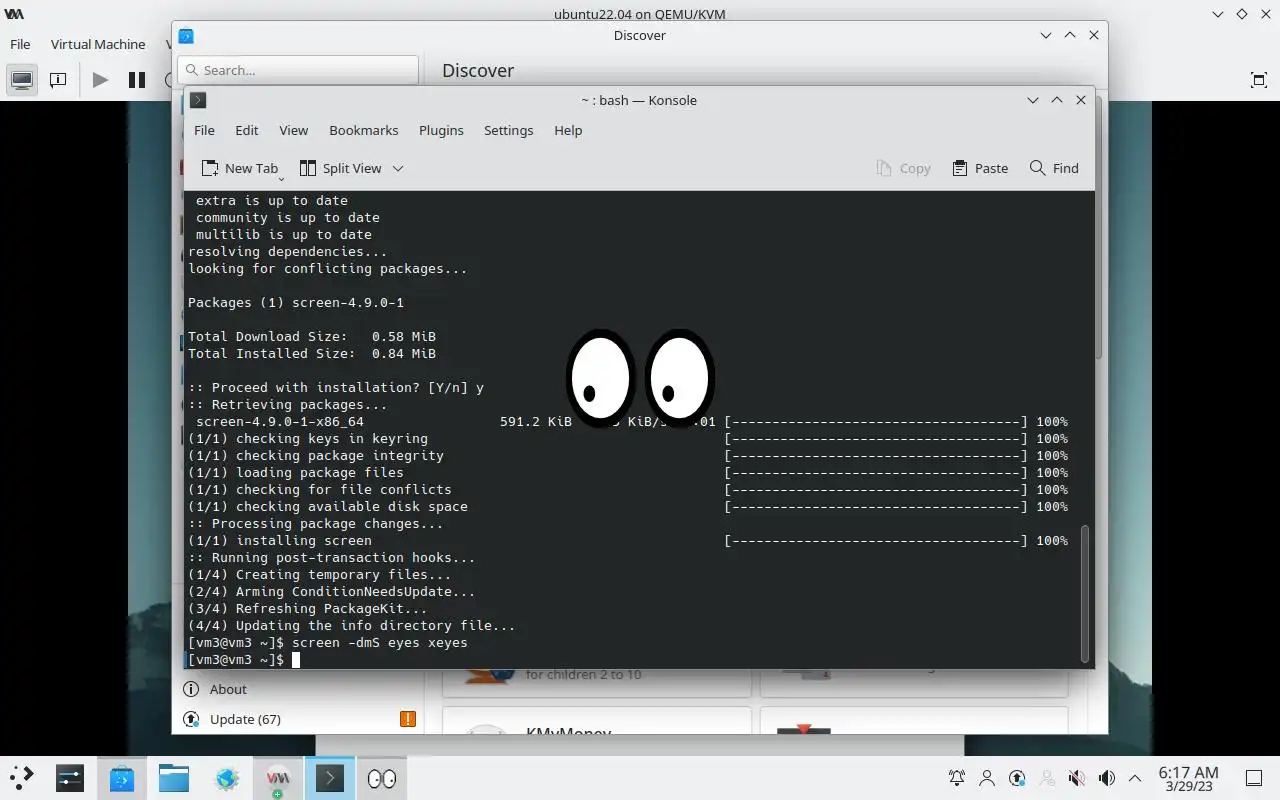Click 'for children 2 to 10' text in Discover

point(584,675)
